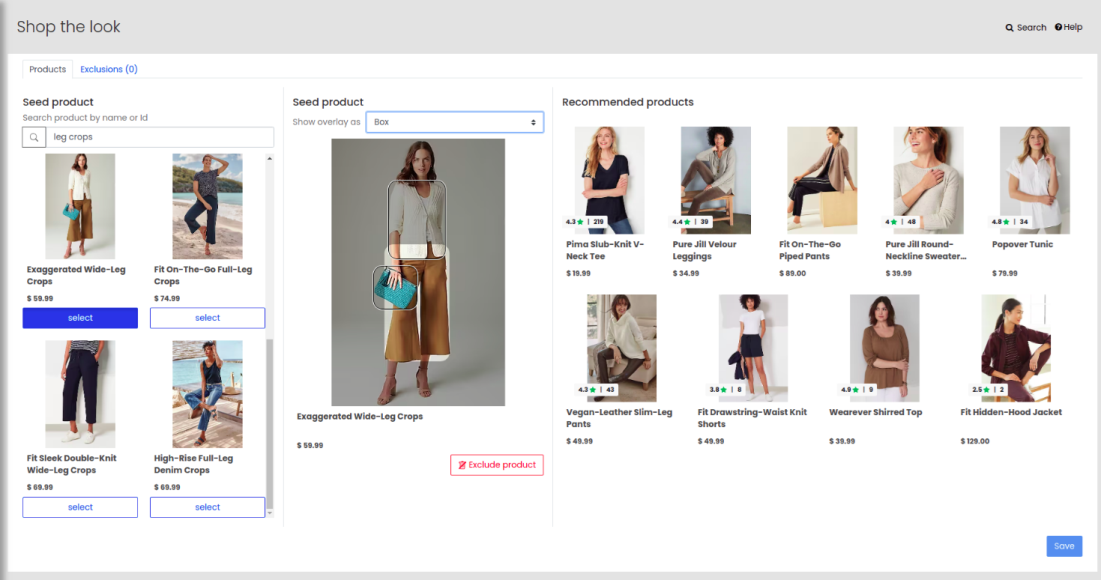Click the Exclude product button
The height and width of the screenshot is (580, 1101).
497,465
